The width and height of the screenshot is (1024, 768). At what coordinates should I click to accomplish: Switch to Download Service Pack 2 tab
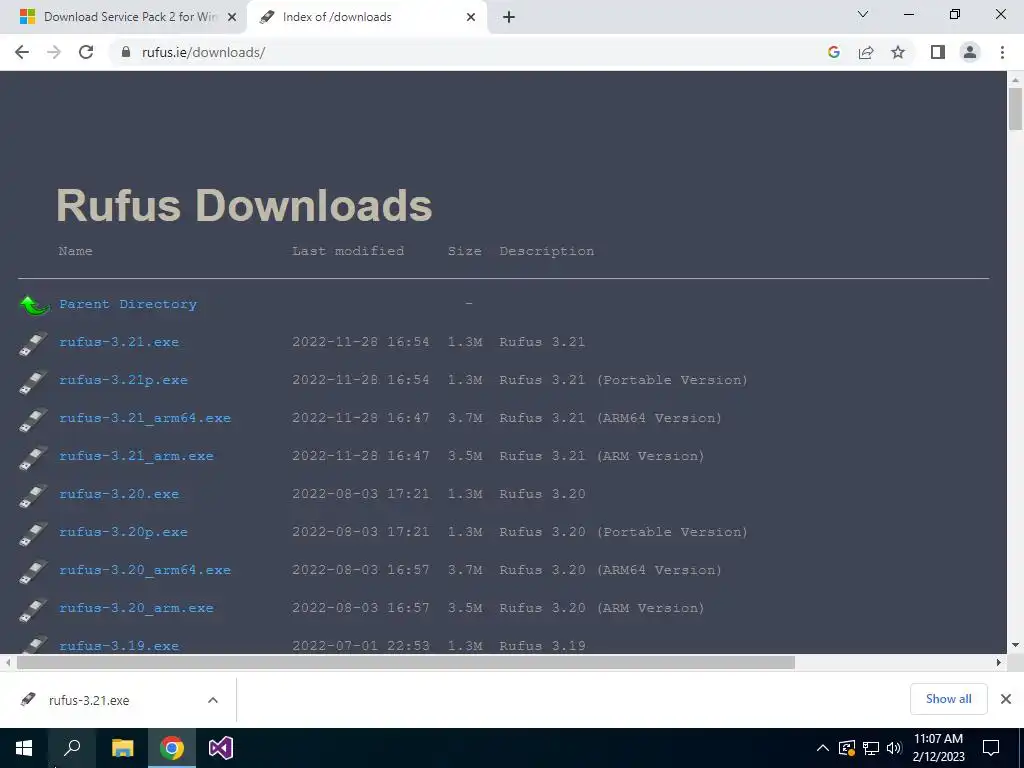pyautogui.click(x=123, y=17)
